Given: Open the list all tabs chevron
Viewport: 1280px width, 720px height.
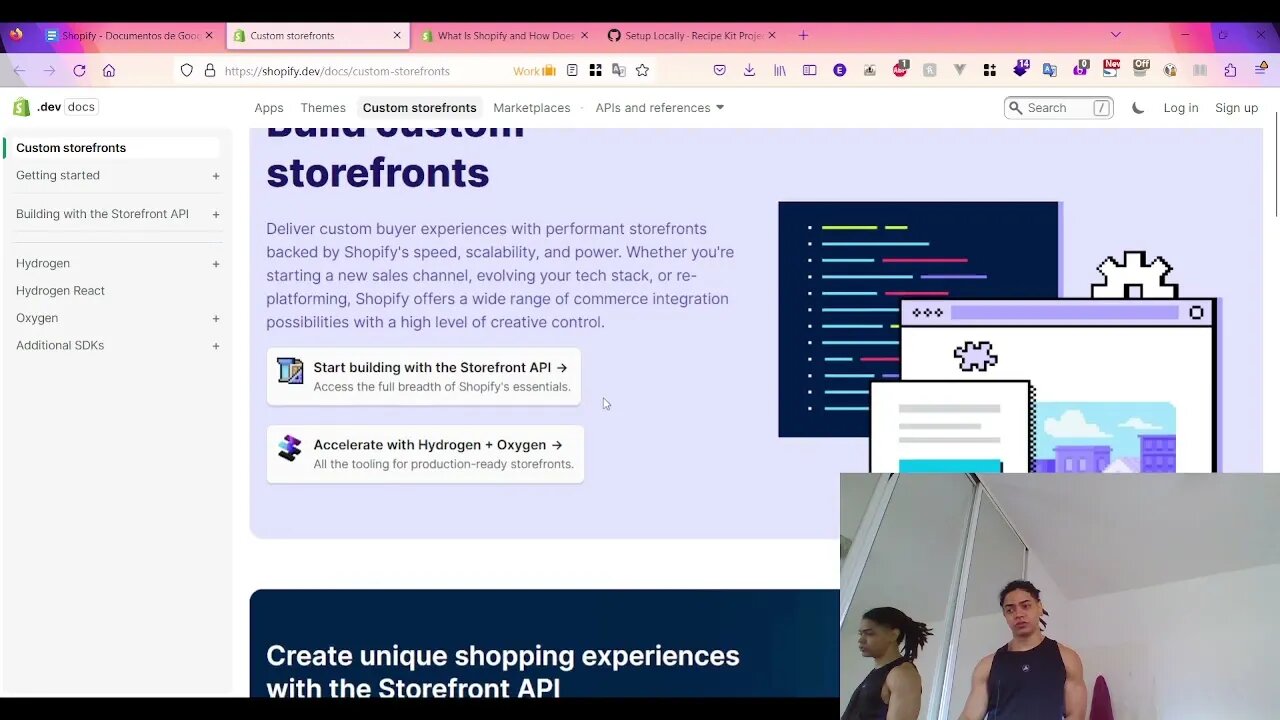Looking at the screenshot, I should tap(1116, 35).
